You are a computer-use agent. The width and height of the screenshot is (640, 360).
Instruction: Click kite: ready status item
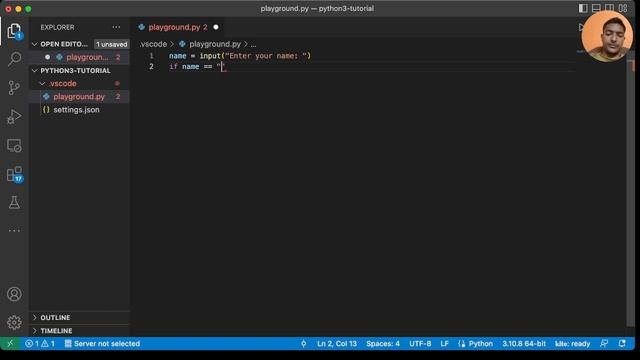click(x=572, y=344)
